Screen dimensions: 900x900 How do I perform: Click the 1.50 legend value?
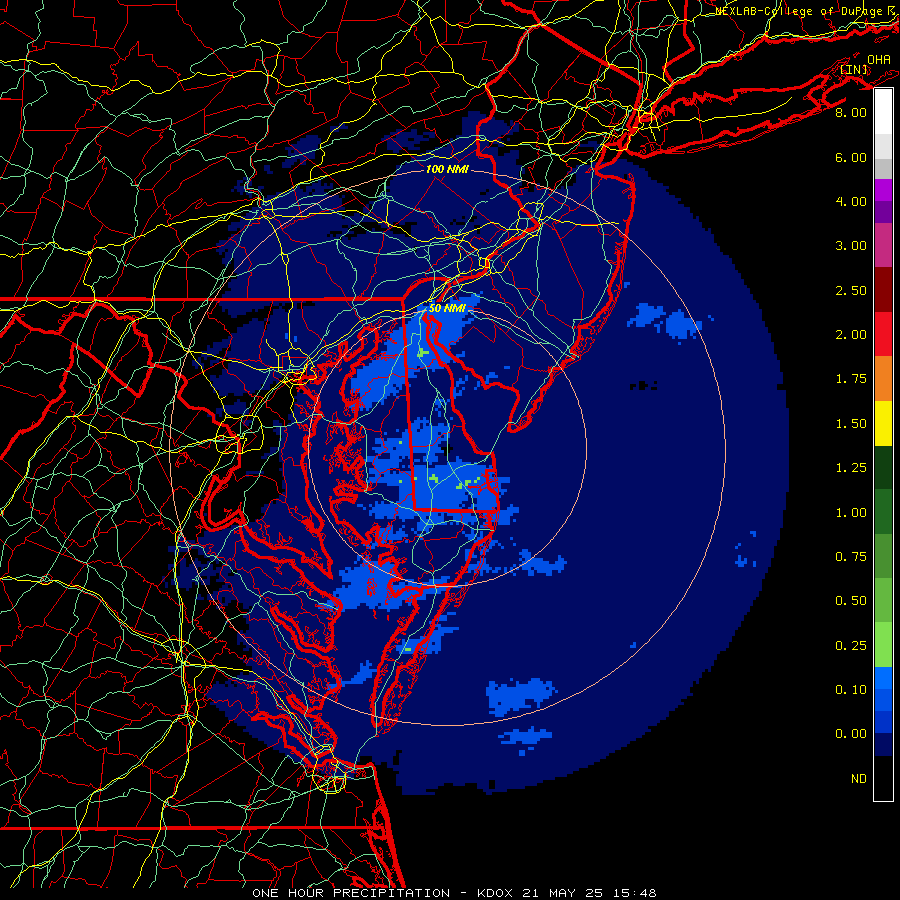click(x=851, y=424)
